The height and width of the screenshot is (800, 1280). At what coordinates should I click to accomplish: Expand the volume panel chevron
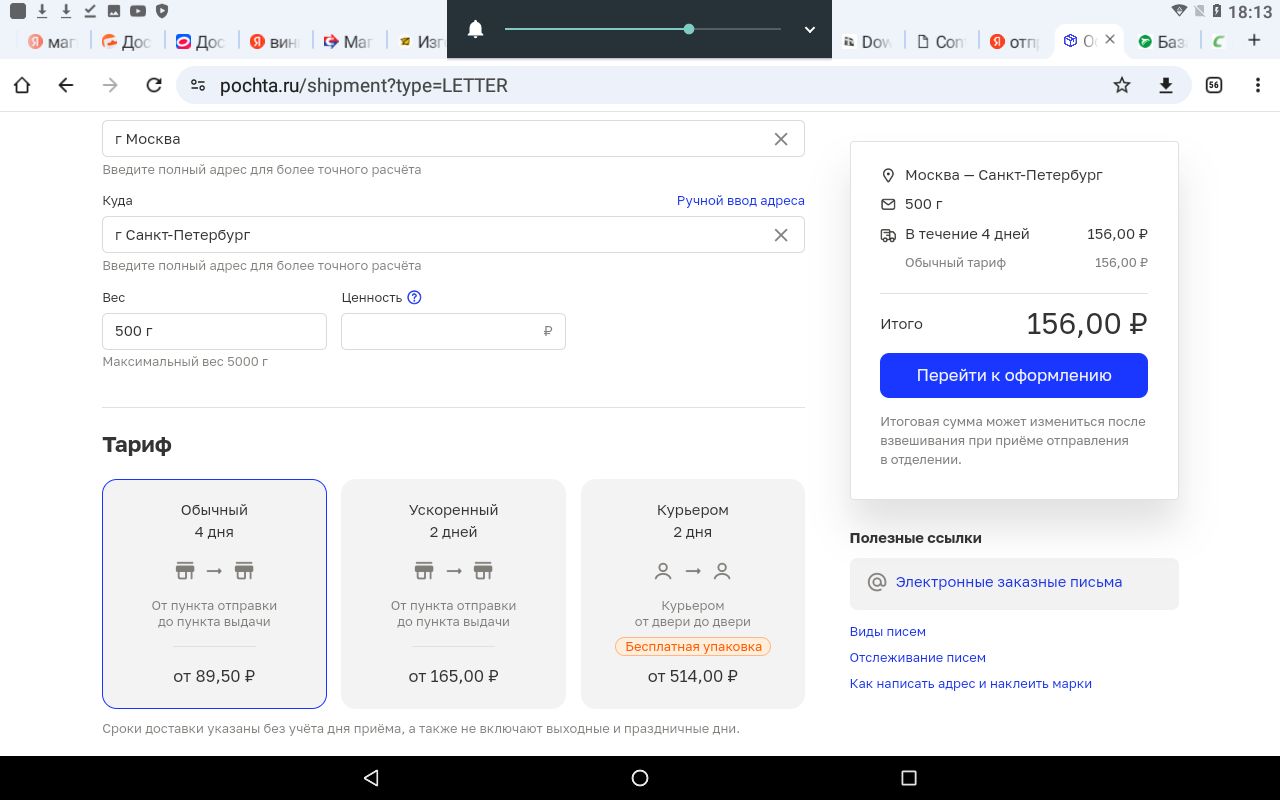tap(810, 30)
